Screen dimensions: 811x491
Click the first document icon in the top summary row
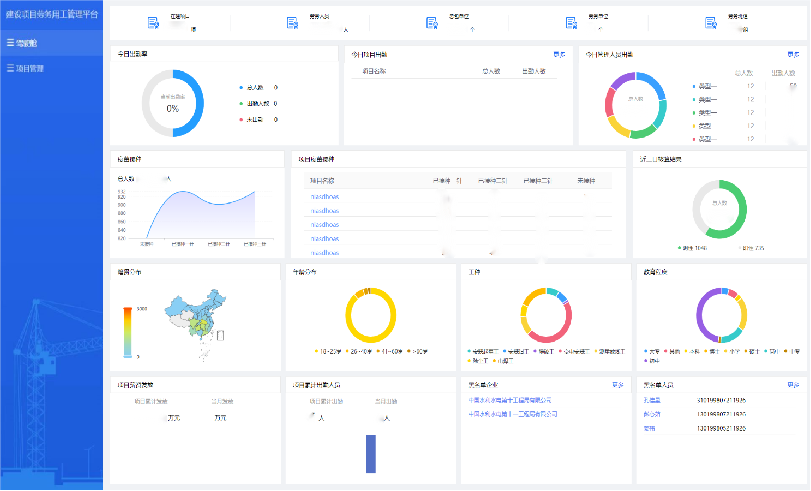pos(153,22)
